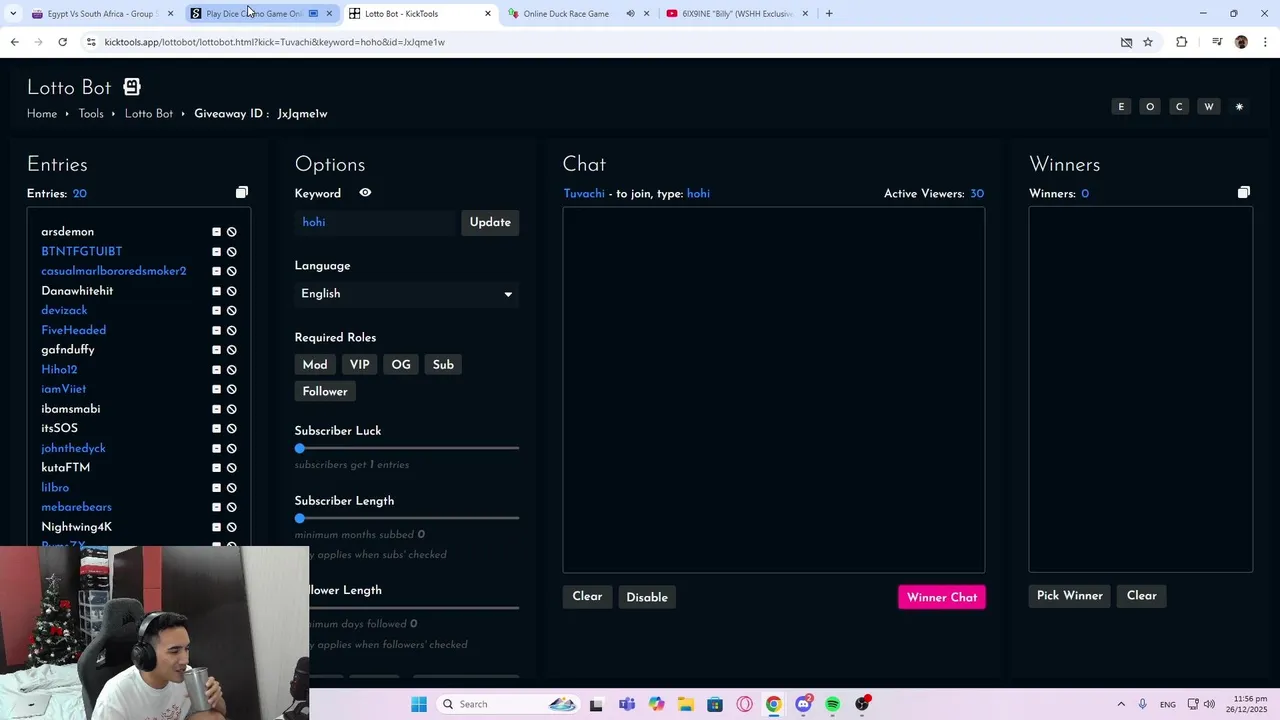Open Discord from the taskbar

pos(803,704)
